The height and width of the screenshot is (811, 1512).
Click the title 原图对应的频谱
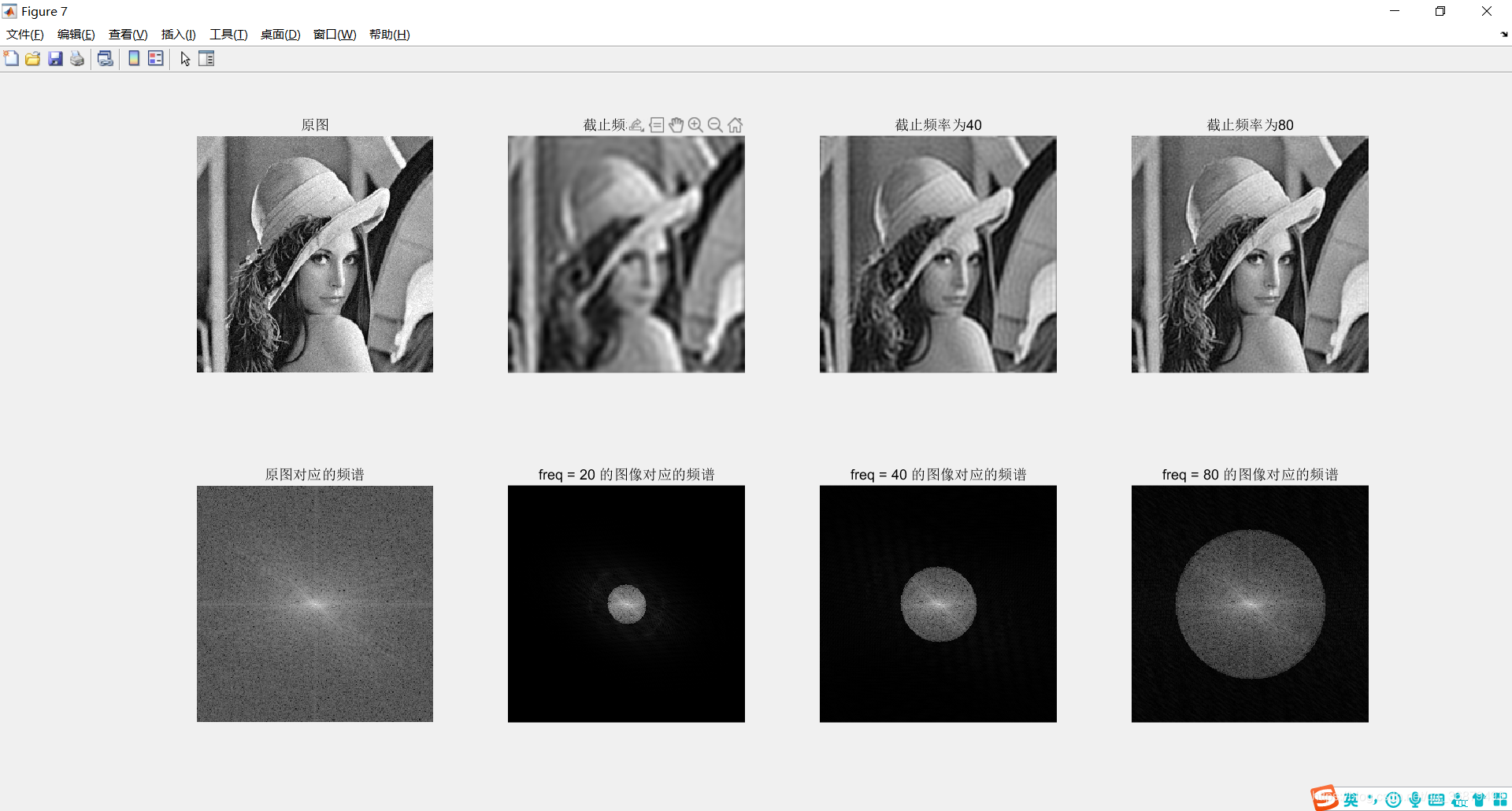(x=315, y=474)
